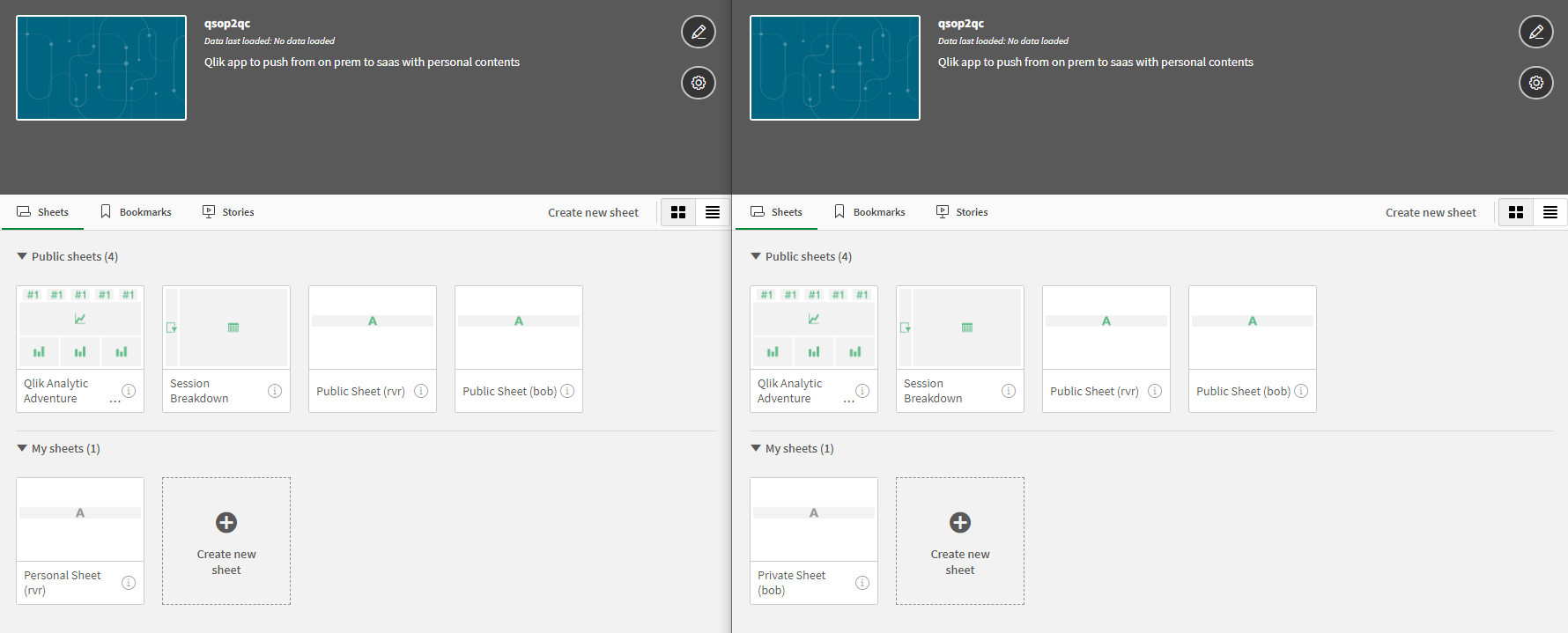The image size is (1568, 633).
Task: Collapse Public sheets section in right panel
Action: tap(802, 256)
